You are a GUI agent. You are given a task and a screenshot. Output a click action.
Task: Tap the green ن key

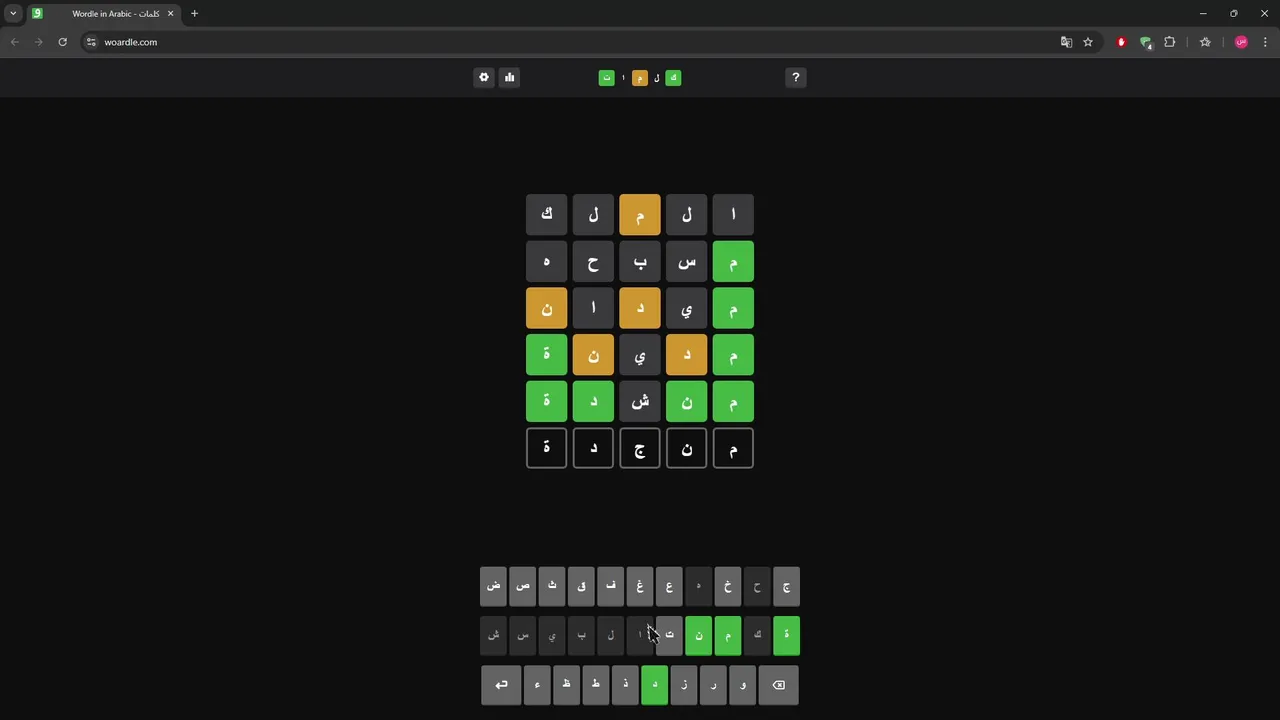pyautogui.click(x=698, y=635)
